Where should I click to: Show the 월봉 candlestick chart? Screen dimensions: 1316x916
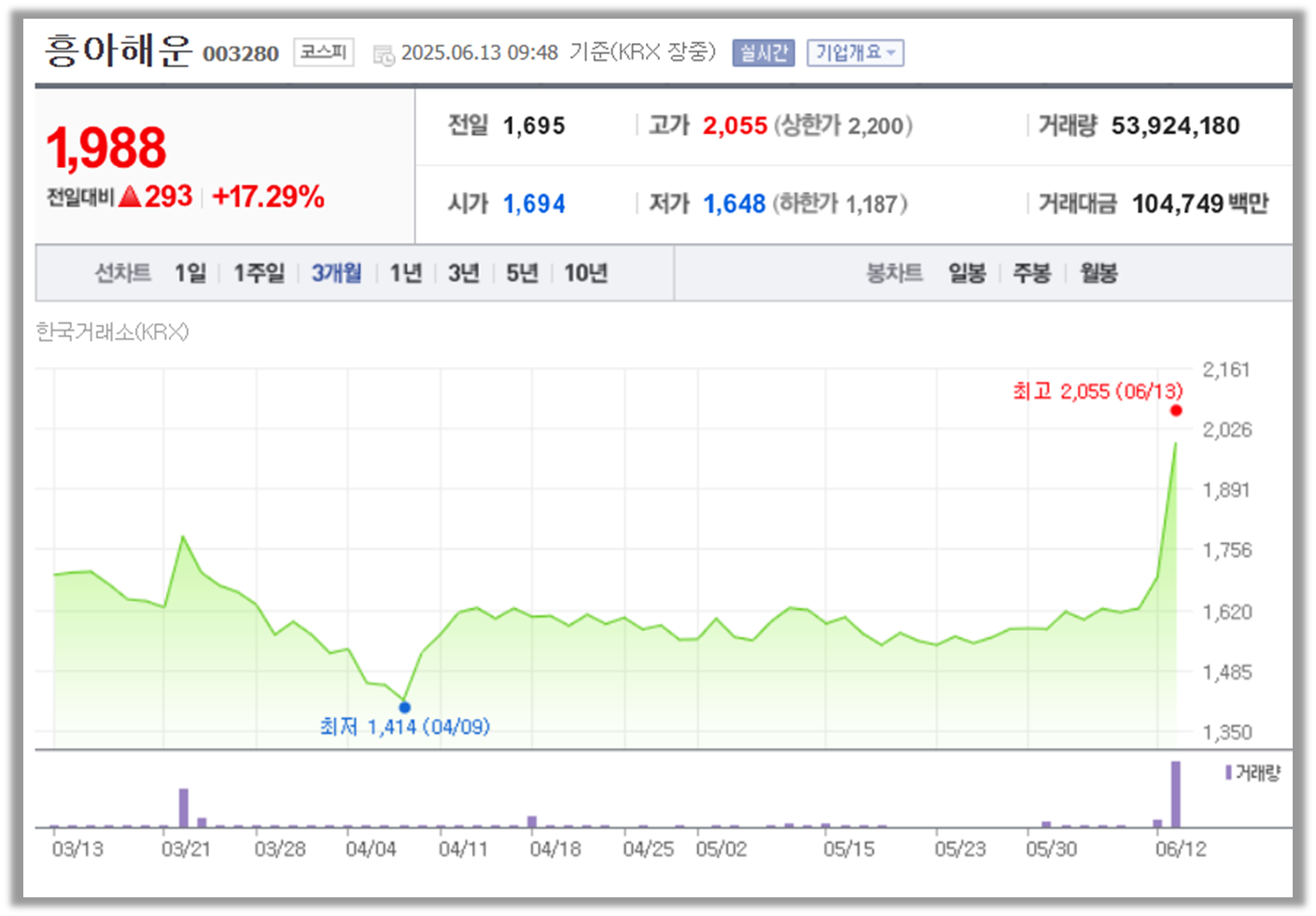click(1099, 273)
